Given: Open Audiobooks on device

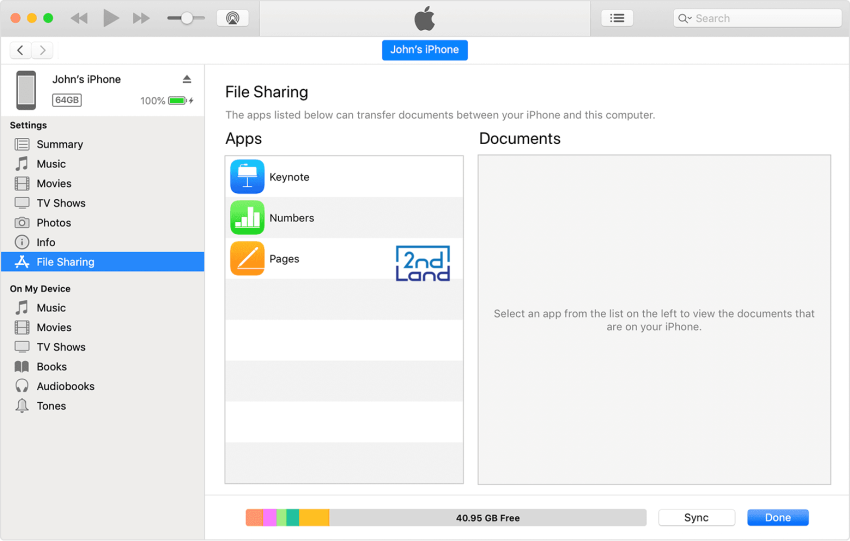Looking at the screenshot, I should [x=102, y=386].
